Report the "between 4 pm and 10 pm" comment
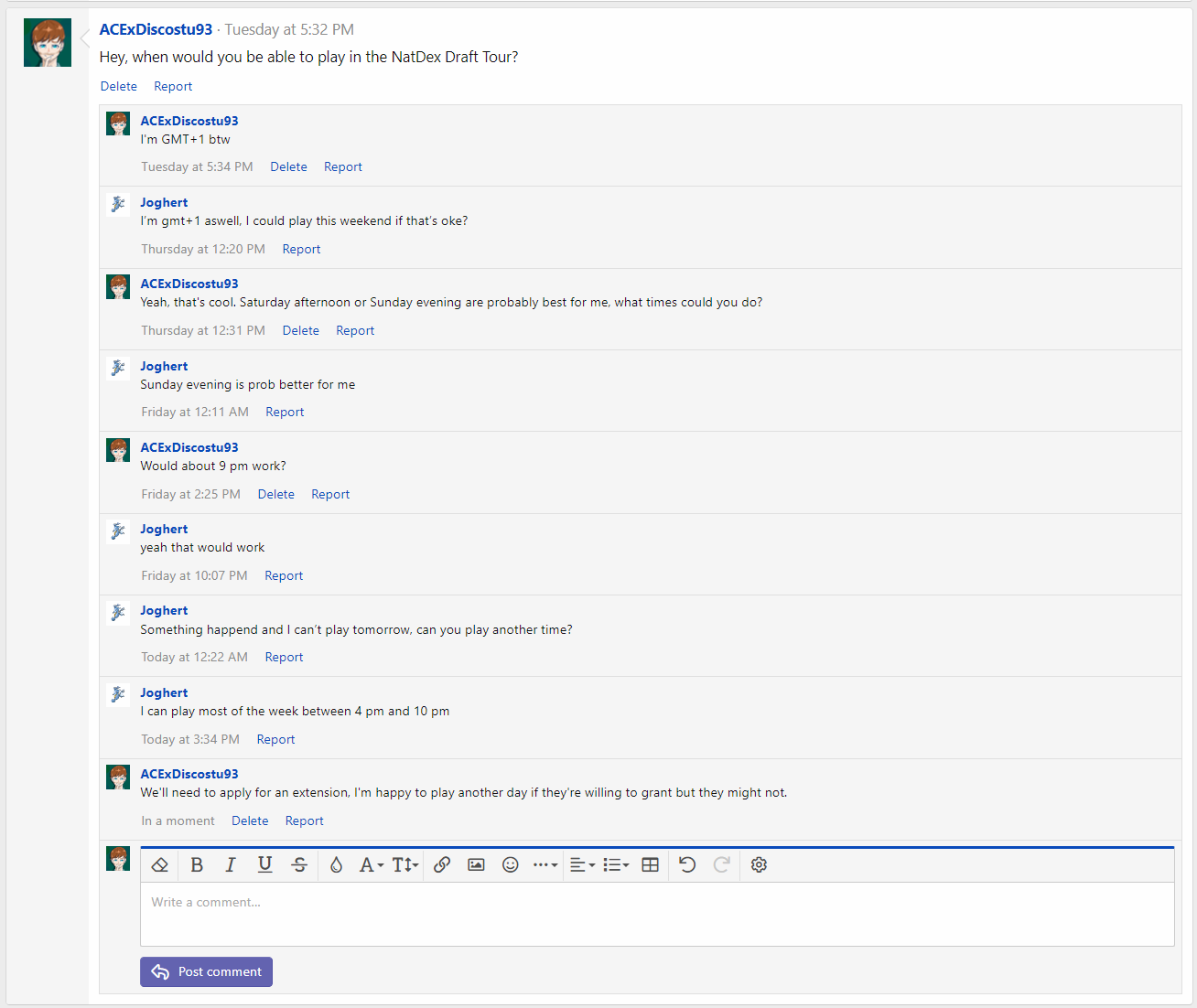The image size is (1197, 1008). click(275, 740)
